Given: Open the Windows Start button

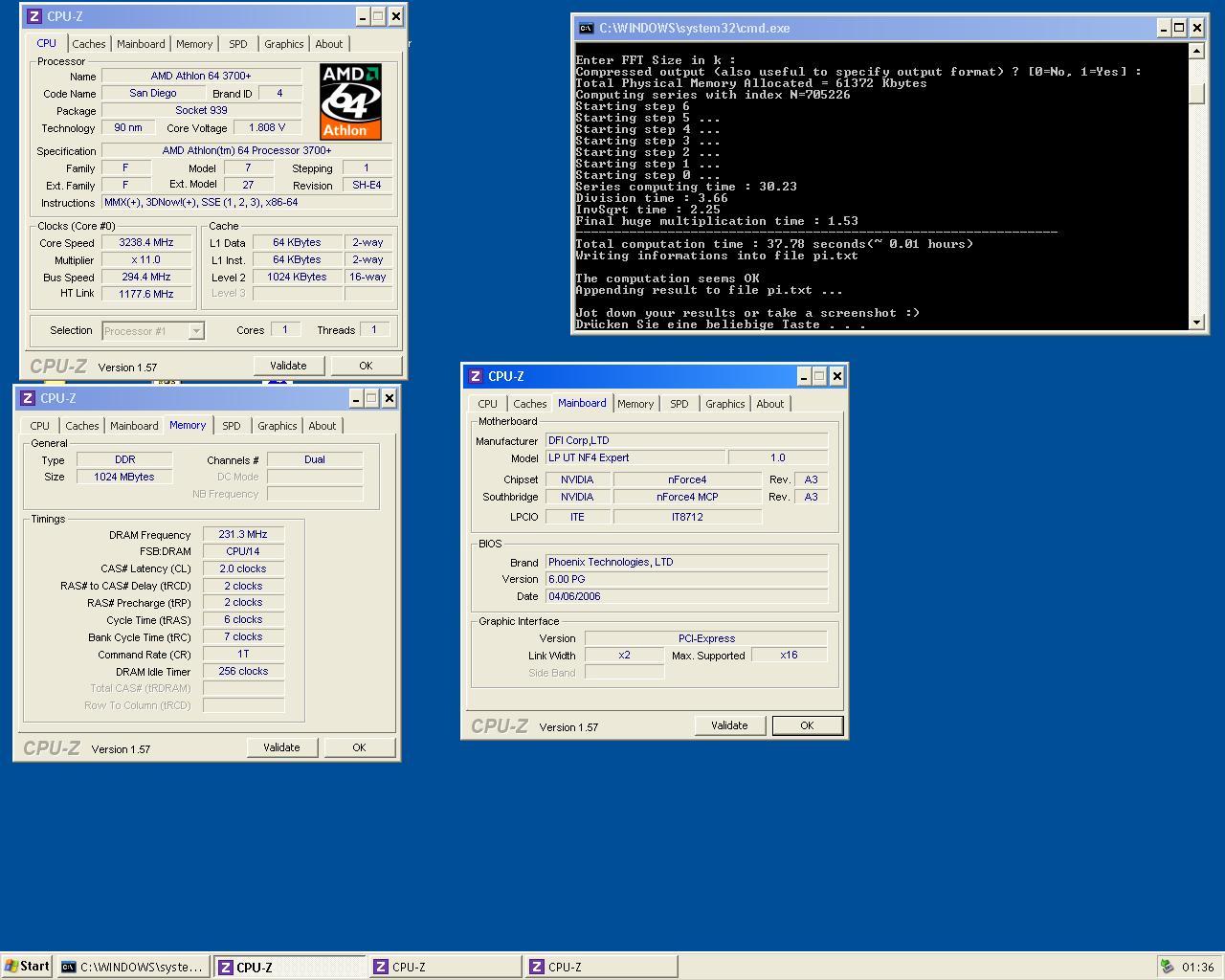Looking at the screenshot, I should (27, 967).
